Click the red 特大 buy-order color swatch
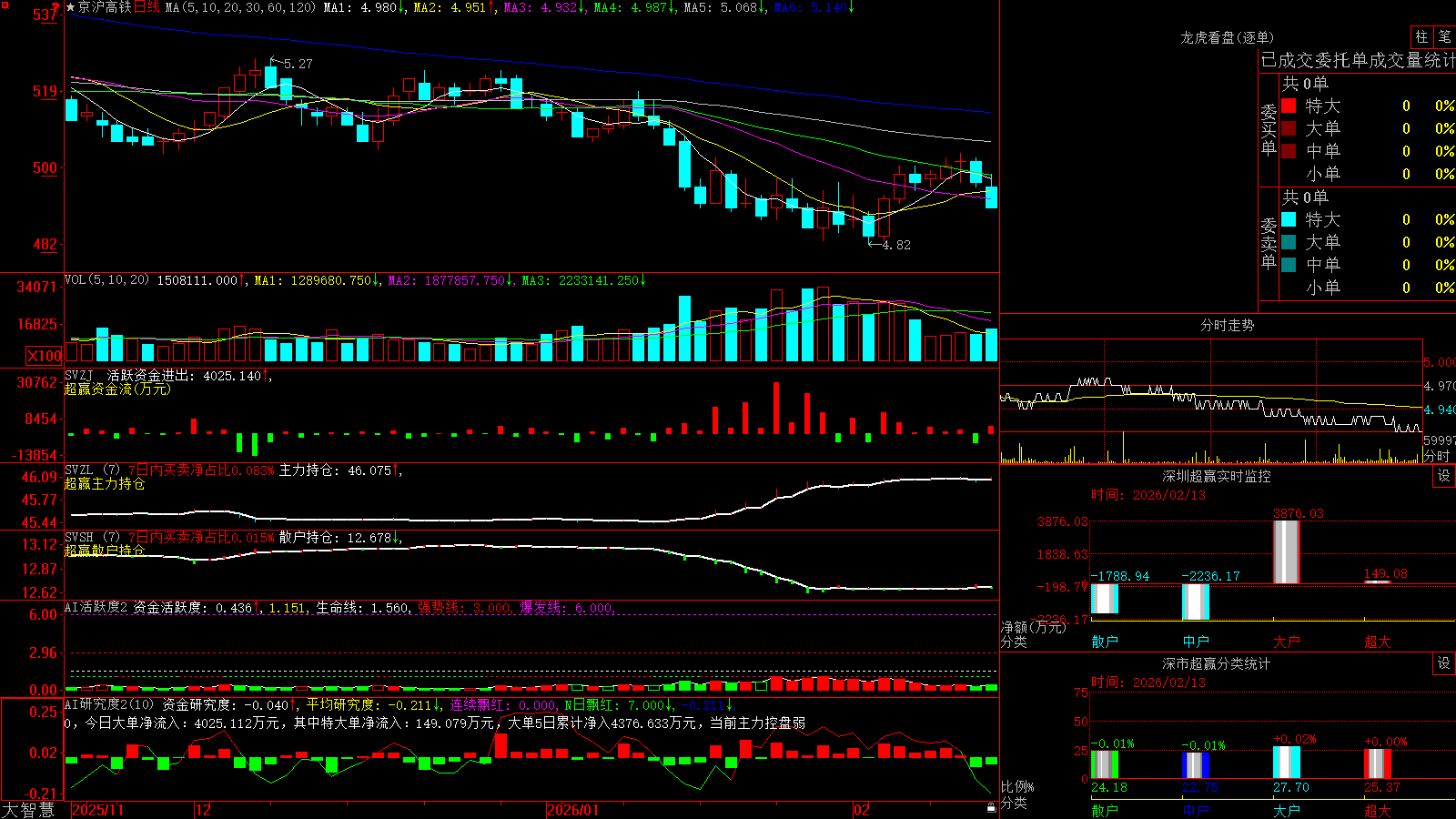This screenshot has width=1456, height=819. pos(1289,106)
